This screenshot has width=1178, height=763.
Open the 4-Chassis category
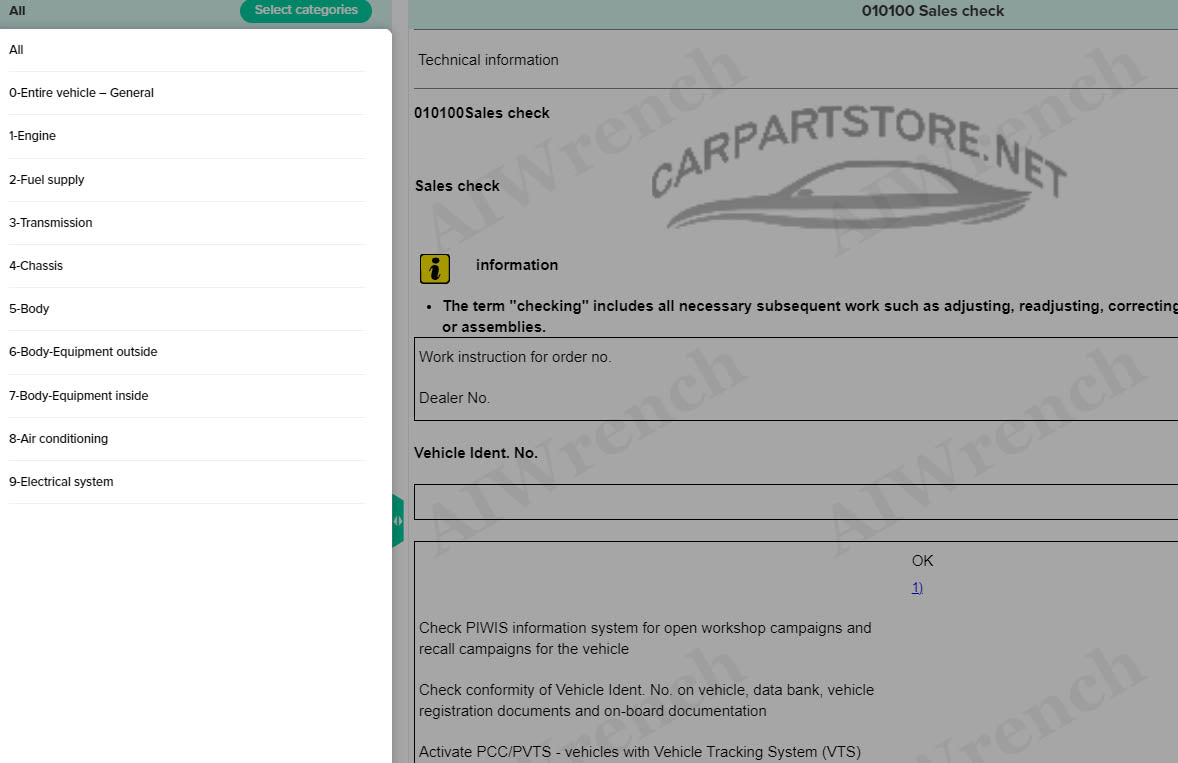pos(36,266)
